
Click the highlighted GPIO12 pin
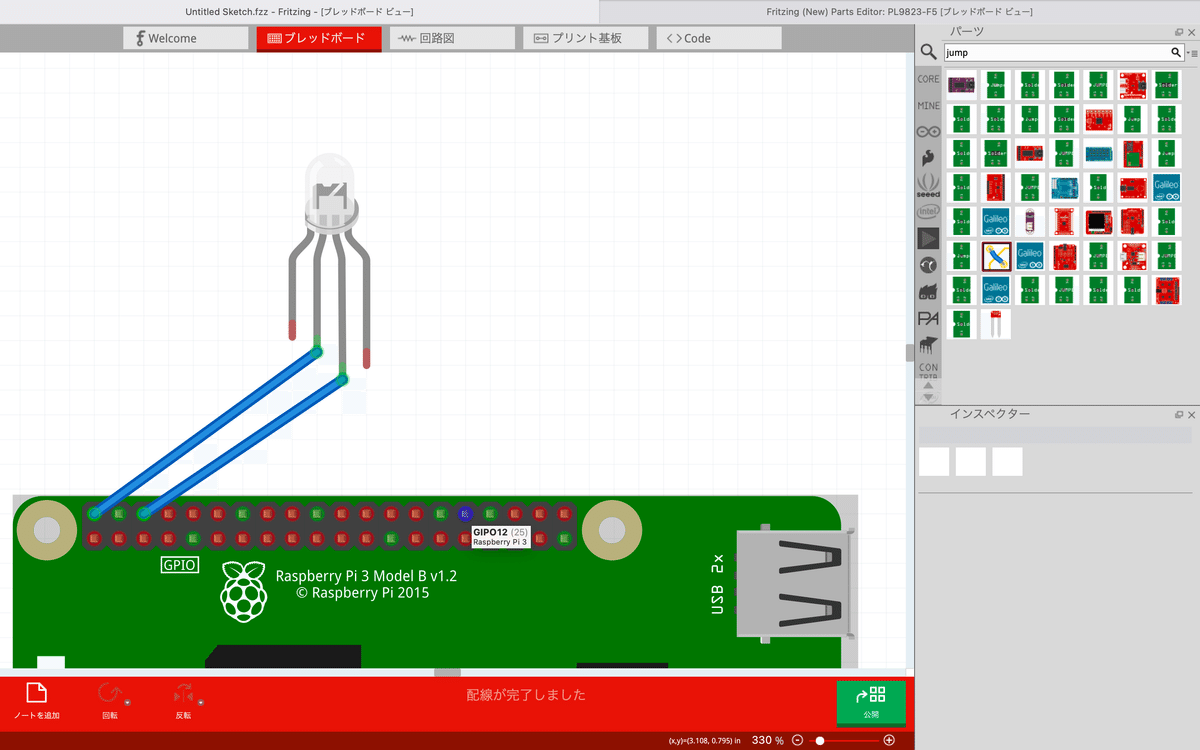(x=464, y=513)
